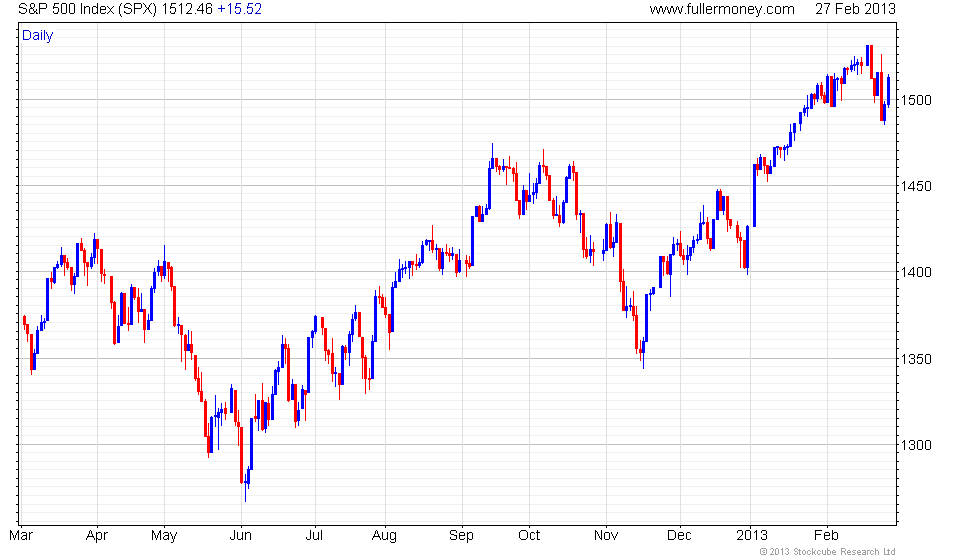Viewport: 980px width, 560px height.
Task: Click the 'Jul' month axis label
Action: click(314, 536)
